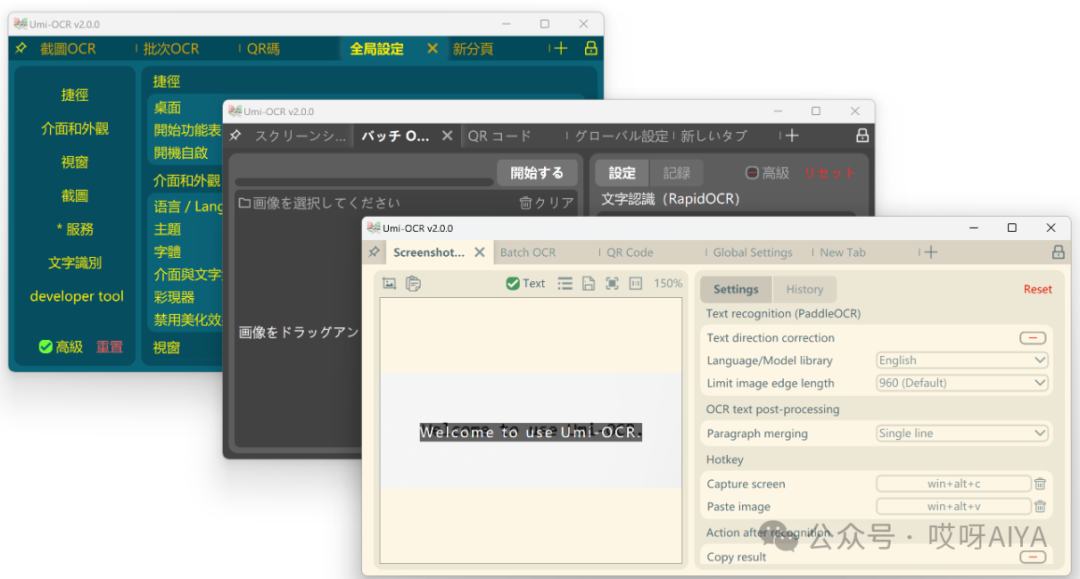1080x579 pixels.
Task: Click the lock icon in the Chinese window
Action: 591,48
